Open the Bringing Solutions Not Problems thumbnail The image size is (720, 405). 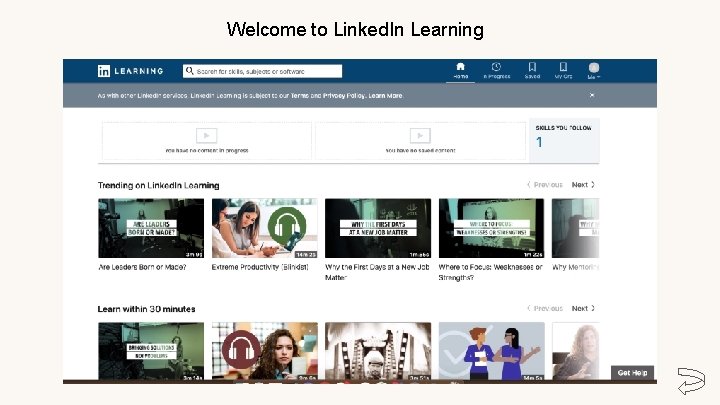coord(151,351)
